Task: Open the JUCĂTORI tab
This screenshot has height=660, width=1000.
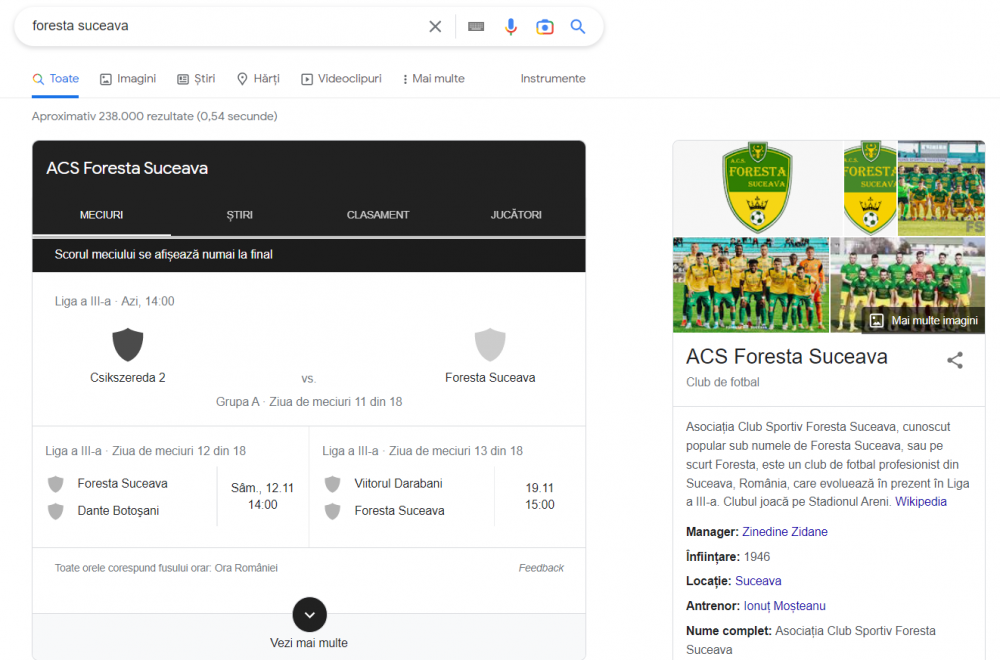Action: pyautogui.click(x=516, y=215)
